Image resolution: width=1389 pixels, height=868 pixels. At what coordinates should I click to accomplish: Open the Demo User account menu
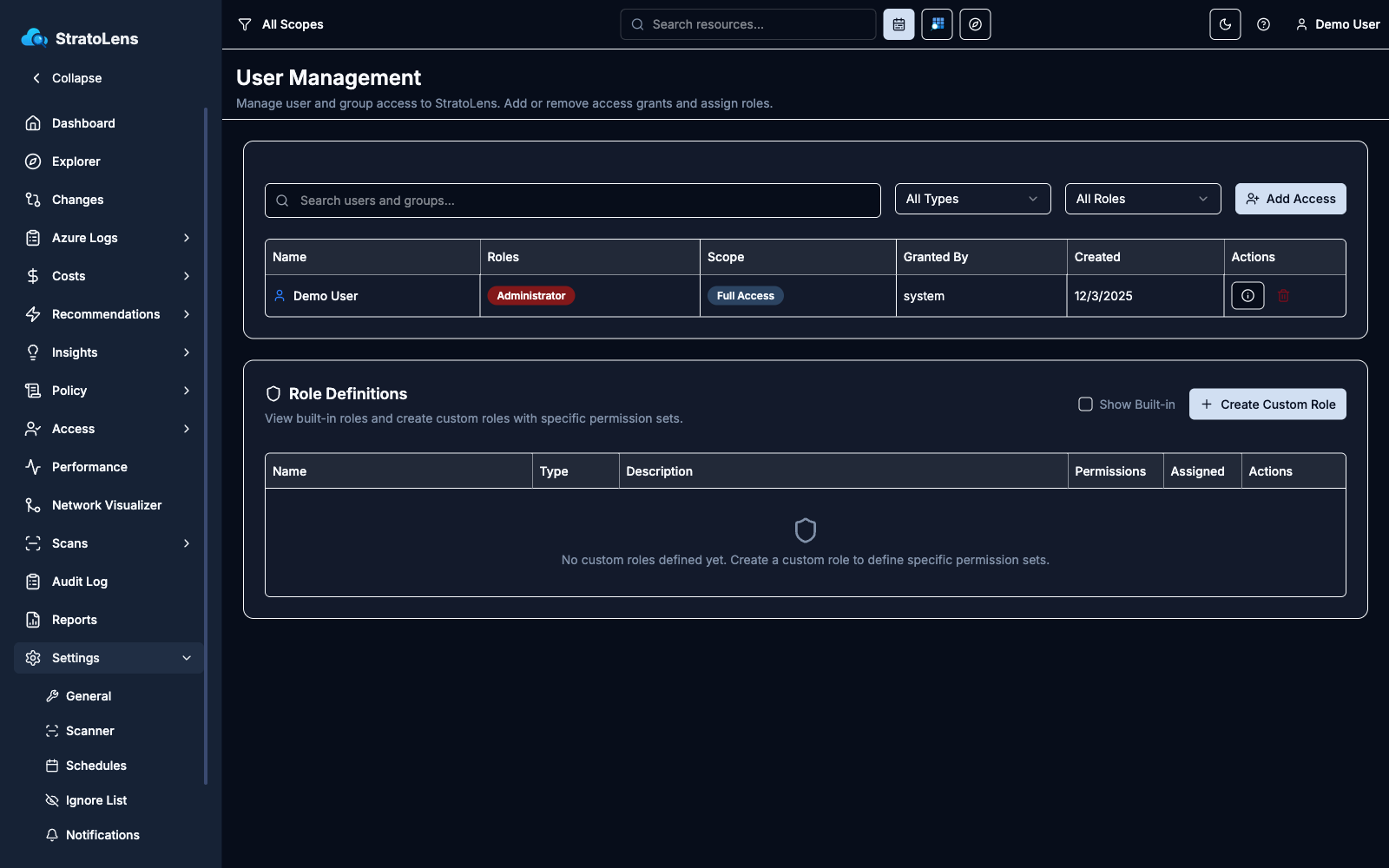(x=1338, y=24)
